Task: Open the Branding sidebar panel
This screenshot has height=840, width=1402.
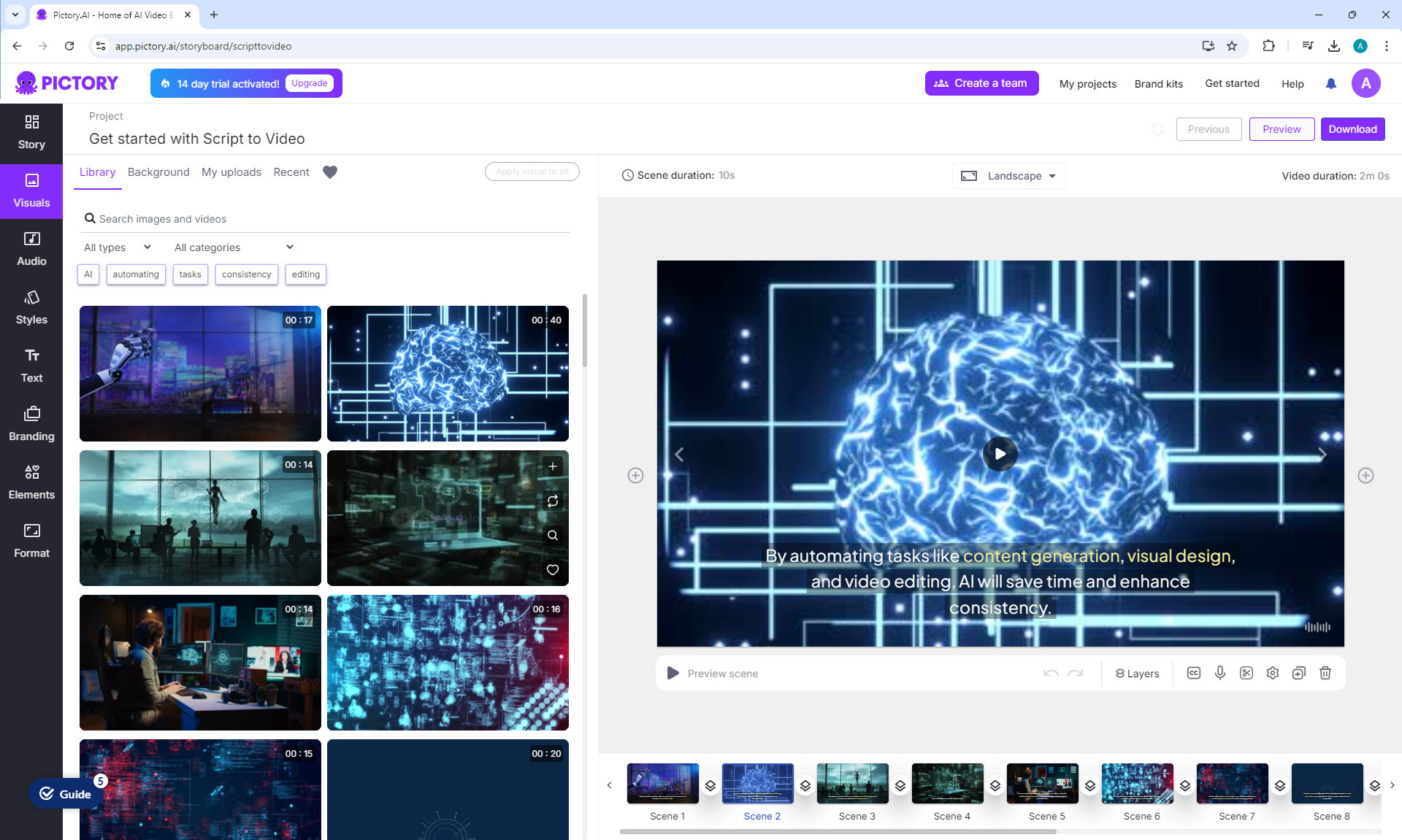Action: click(x=31, y=423)
